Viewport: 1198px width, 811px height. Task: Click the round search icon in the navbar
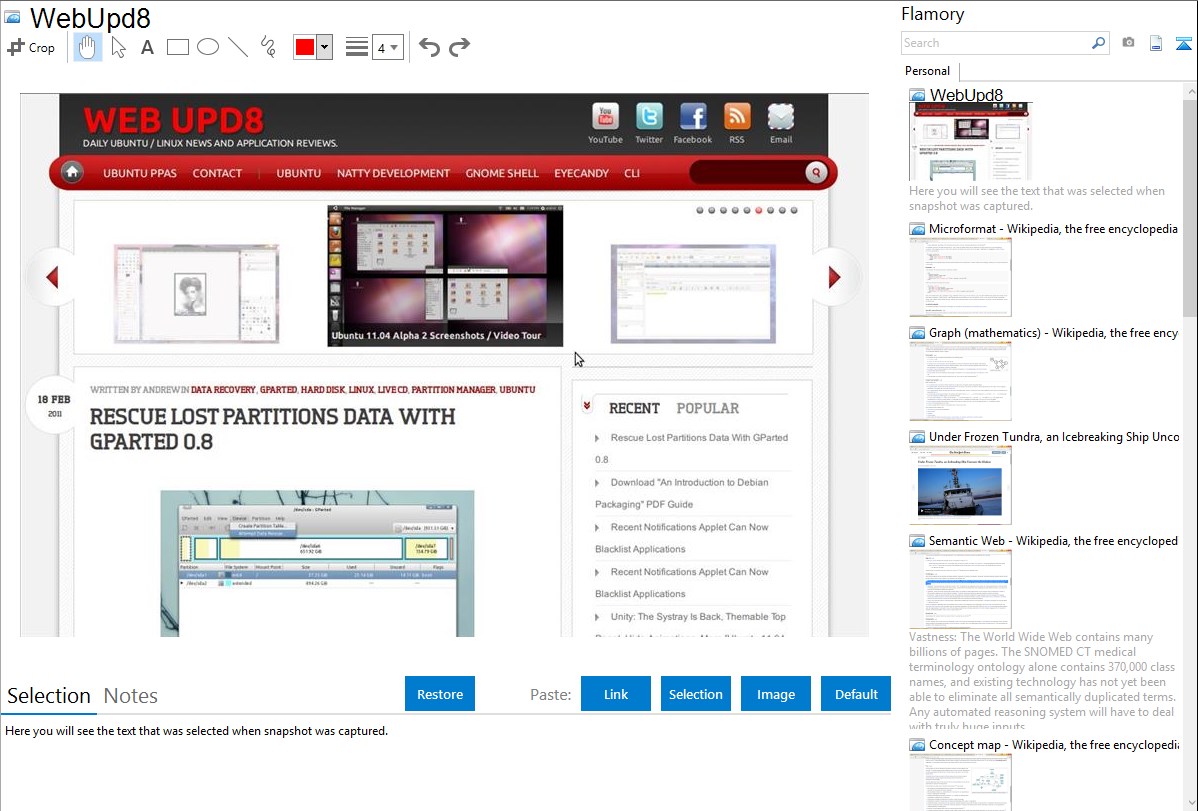pyautogui.click(x=816, y=173)
